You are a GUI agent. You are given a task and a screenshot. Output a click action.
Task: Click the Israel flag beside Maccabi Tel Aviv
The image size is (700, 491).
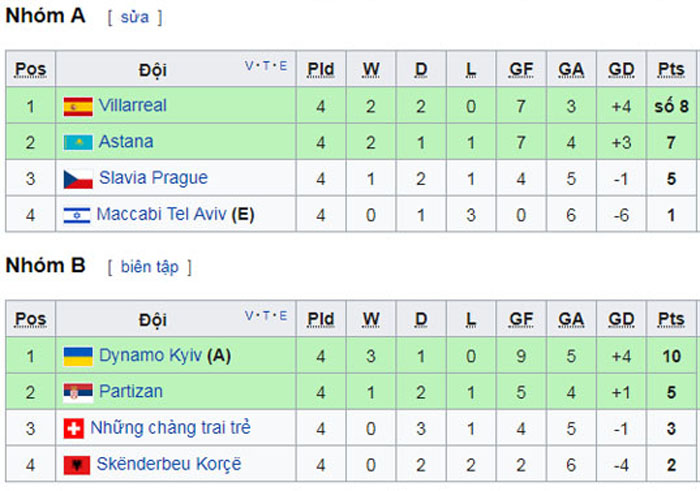coord(77,215)
